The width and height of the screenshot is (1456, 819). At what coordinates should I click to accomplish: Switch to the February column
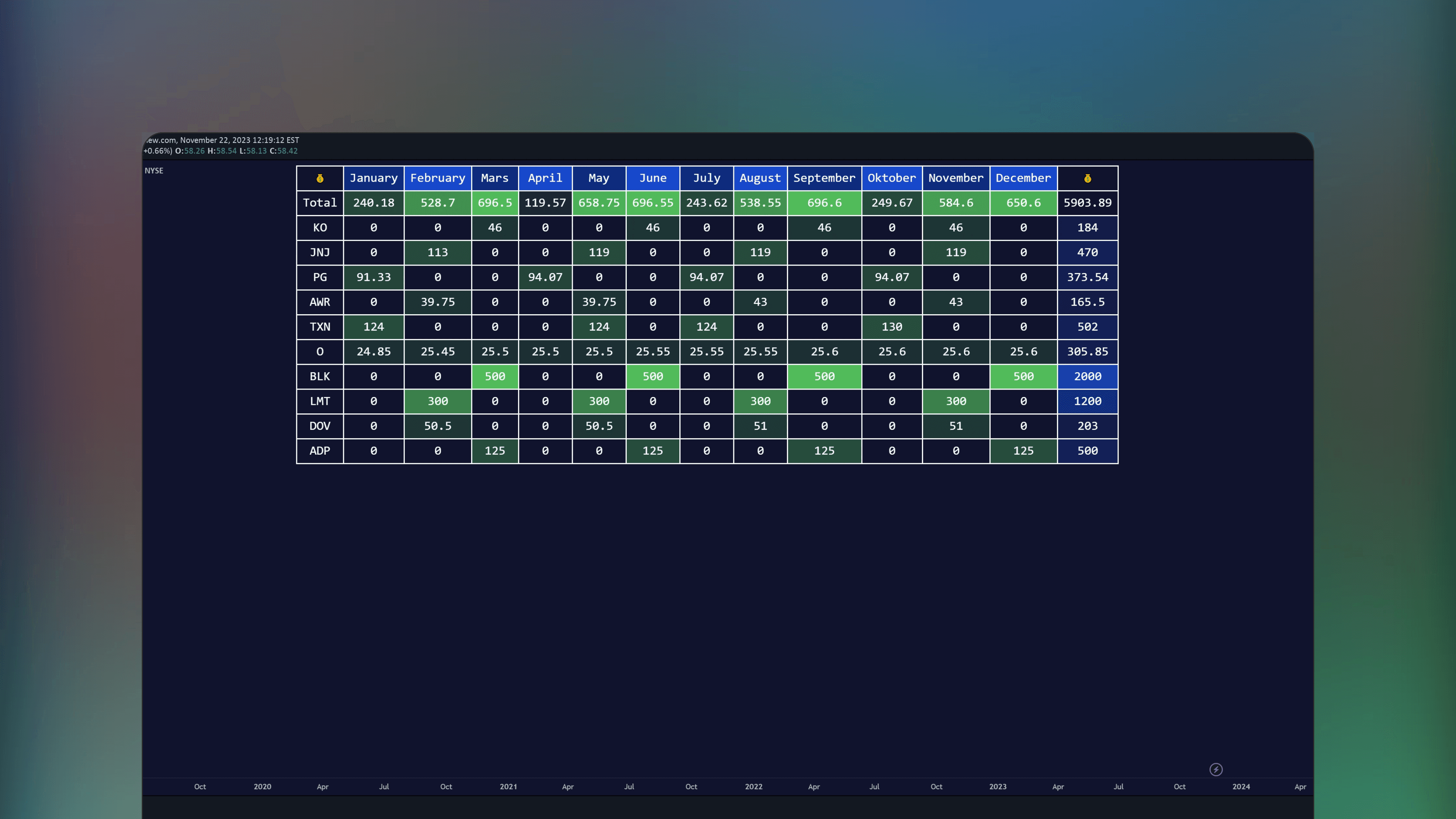click(438, 178)
